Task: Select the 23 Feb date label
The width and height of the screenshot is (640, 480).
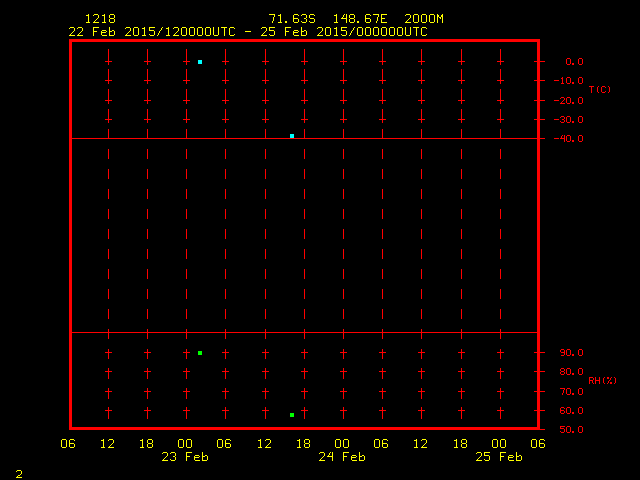Action: tap(185, 457)
